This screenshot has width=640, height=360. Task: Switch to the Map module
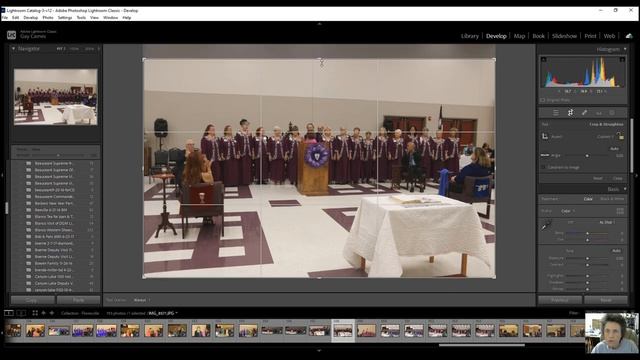coord(519,36)
